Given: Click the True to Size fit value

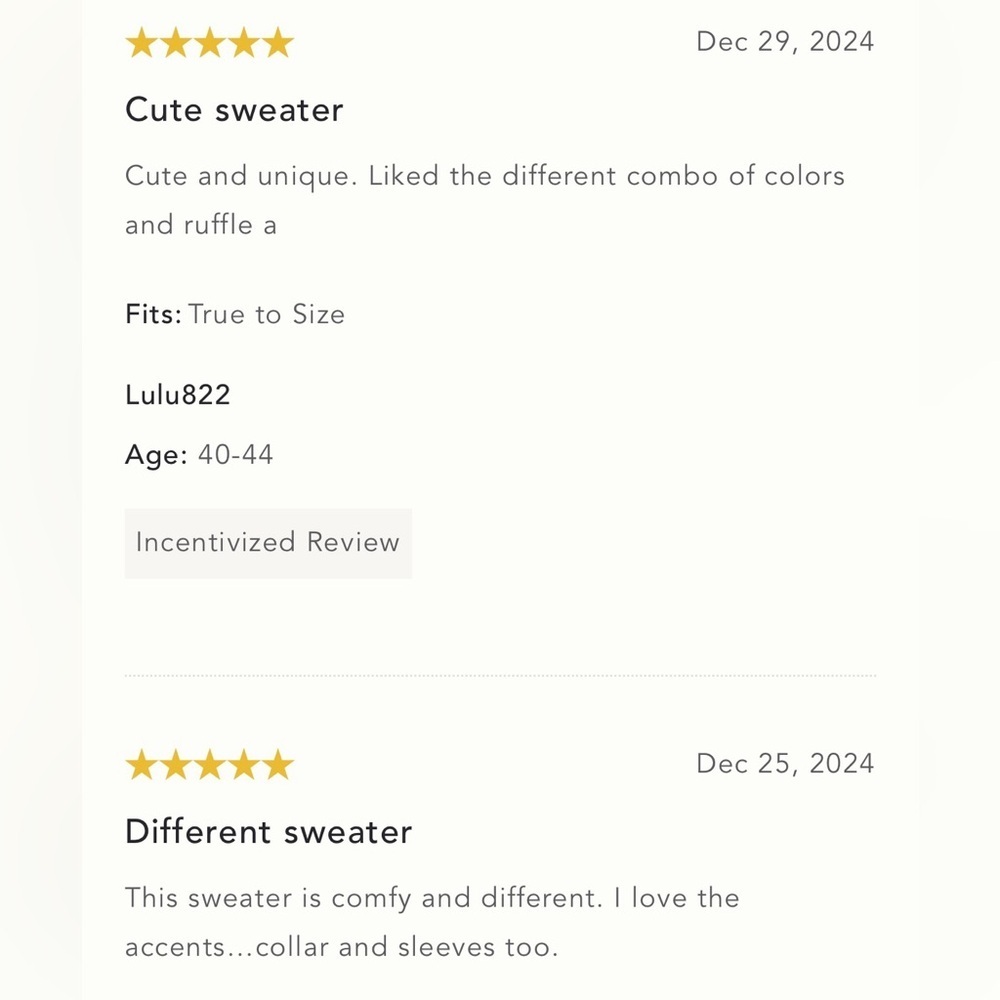Looking at the screenshot, I should (x=267, y=315).
